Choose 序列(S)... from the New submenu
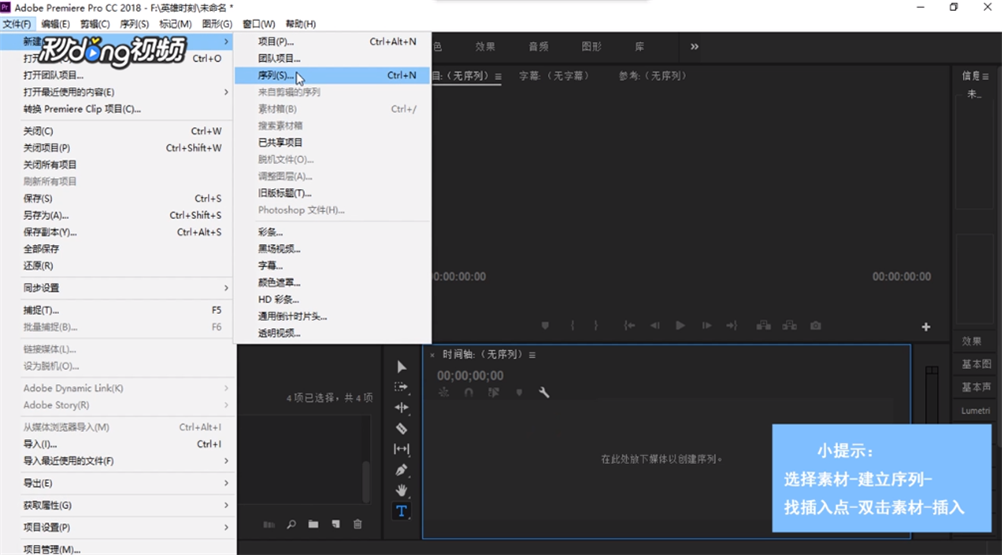This screenshot has width=1002, height=555. pos(332,75)
